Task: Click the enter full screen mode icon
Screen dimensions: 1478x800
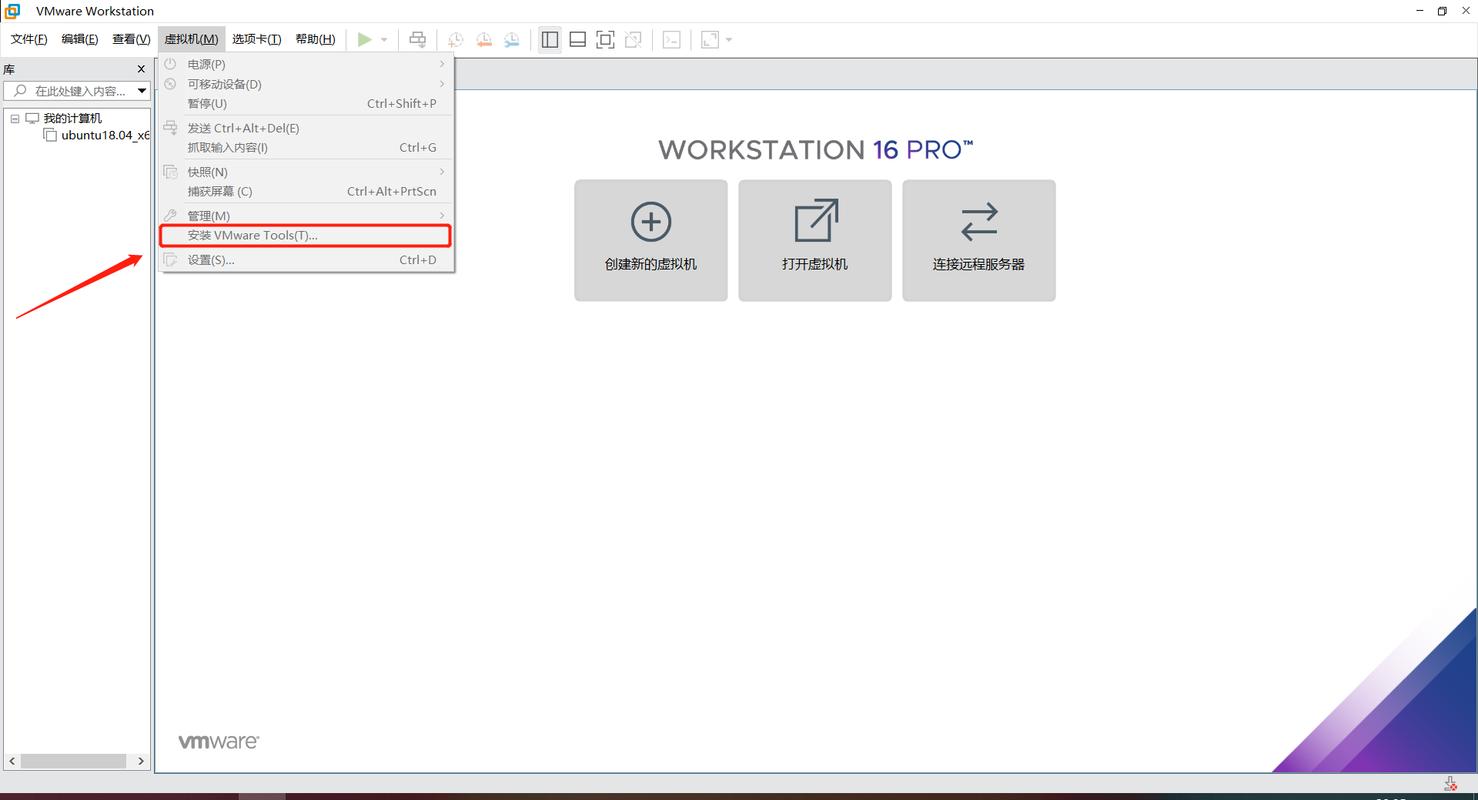Action: tap(605, 39)
